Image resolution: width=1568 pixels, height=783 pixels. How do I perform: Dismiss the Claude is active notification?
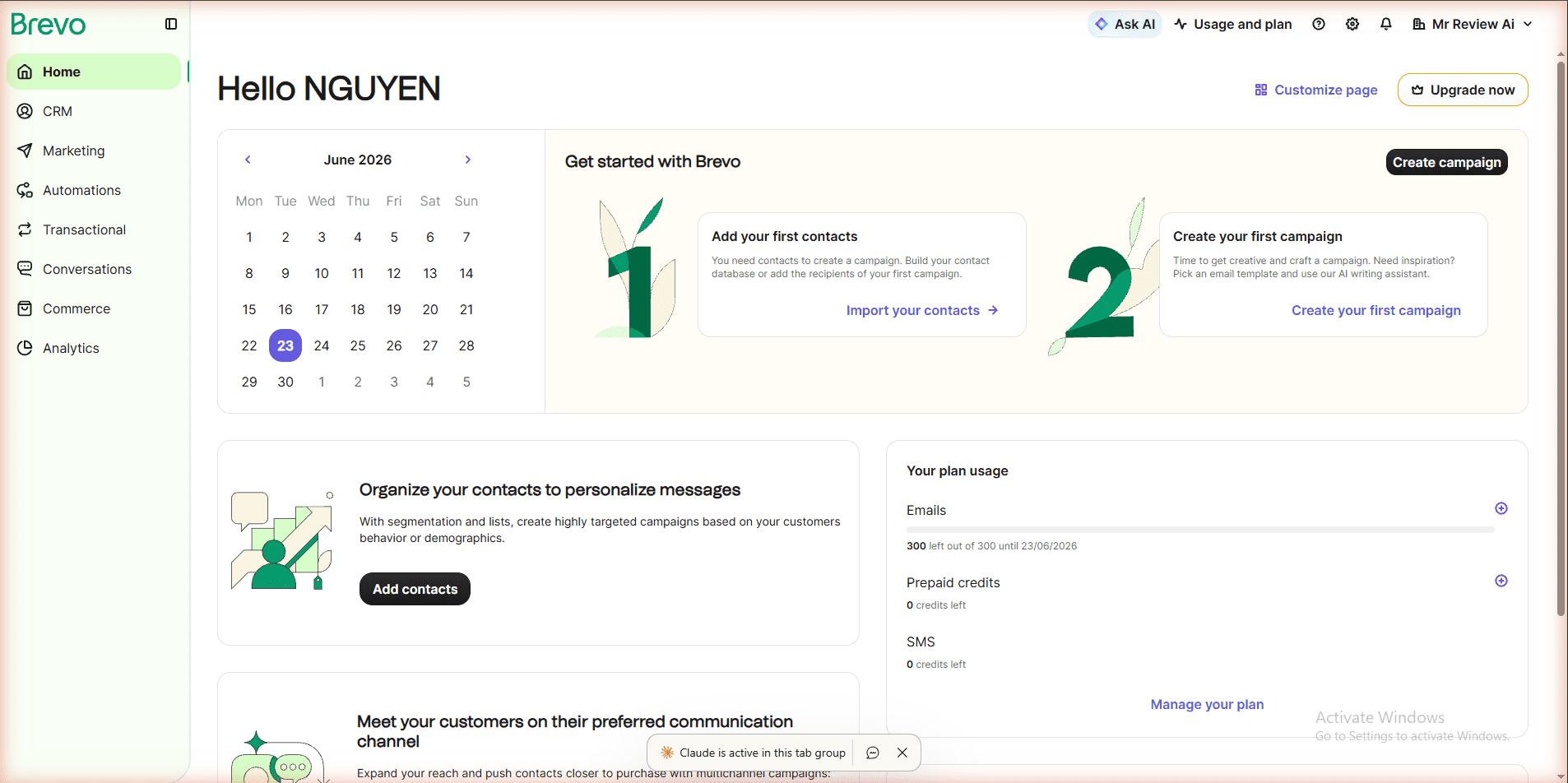[902, 753]
